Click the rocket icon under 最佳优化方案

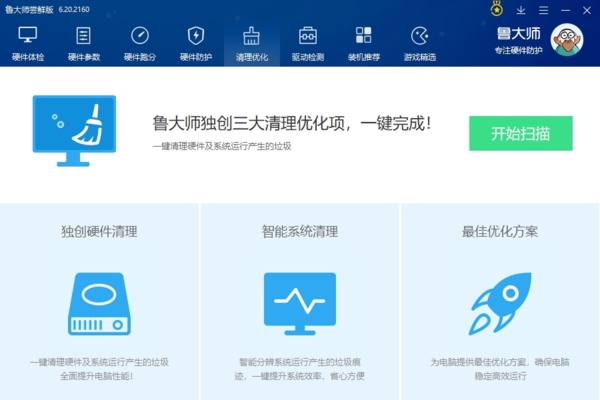(501, 304)
